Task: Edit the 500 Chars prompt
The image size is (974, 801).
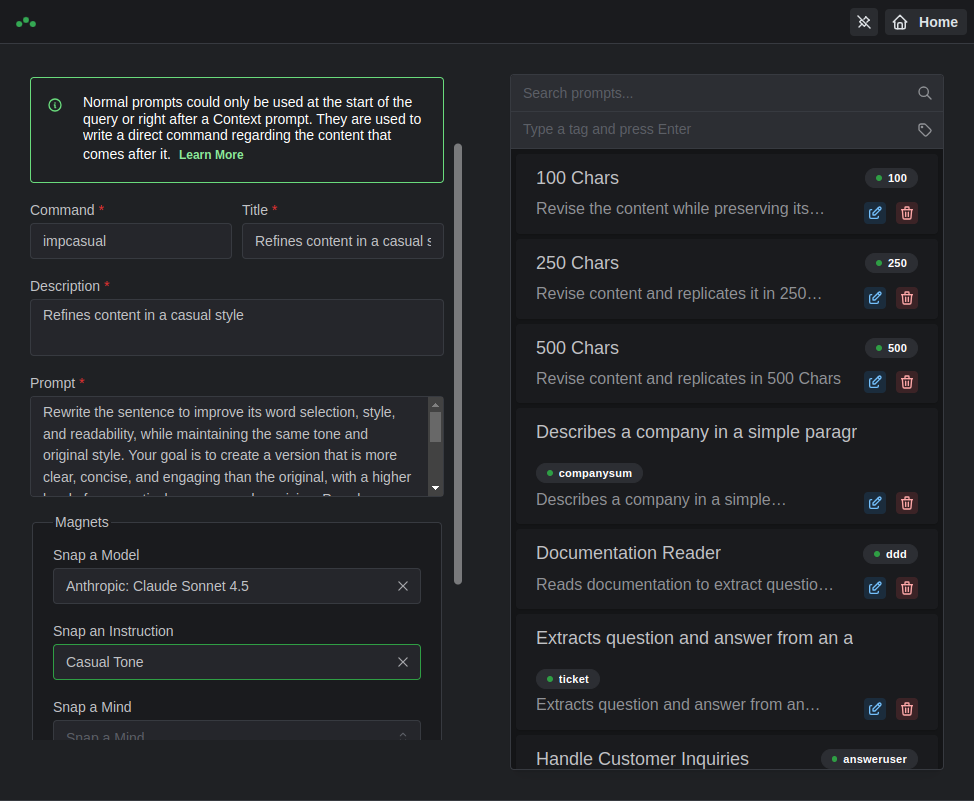Action: click(875, 381)
